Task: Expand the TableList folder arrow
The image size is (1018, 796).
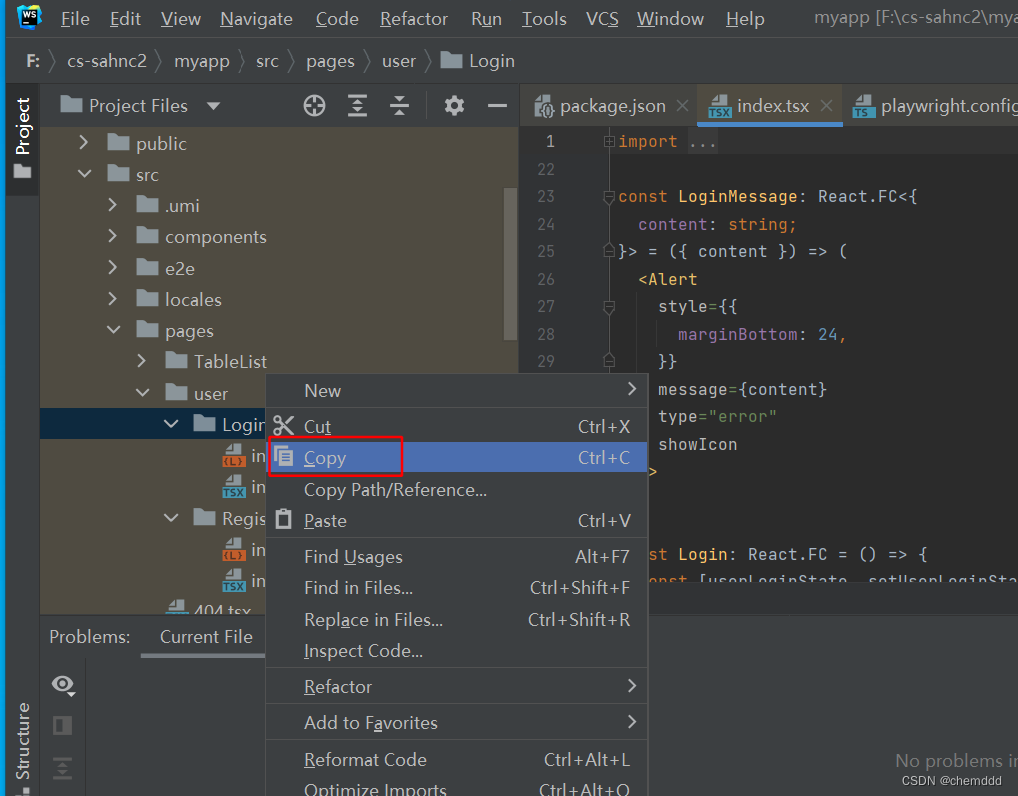Action: 142,360
